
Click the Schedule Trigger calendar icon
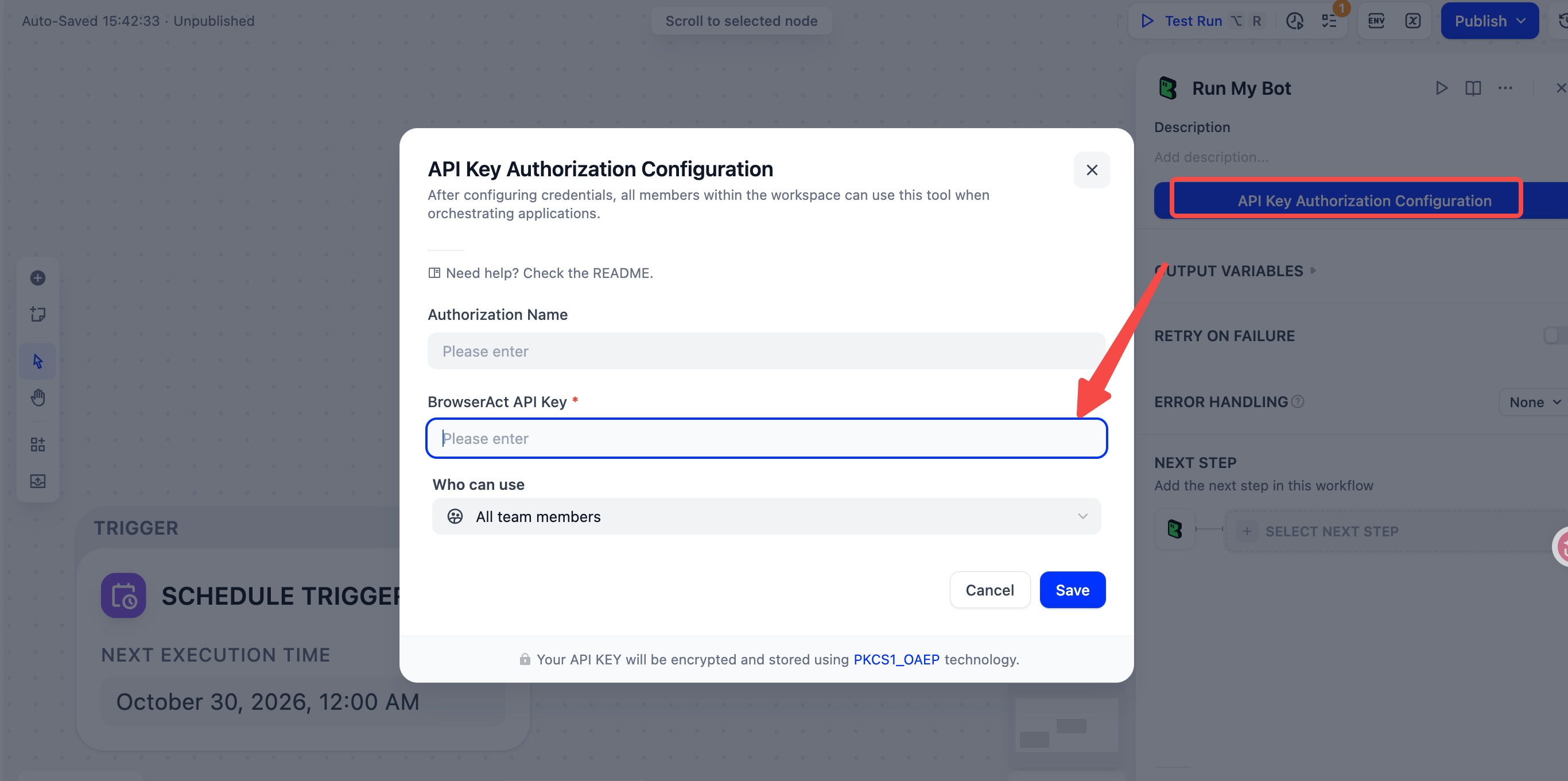pyautogui.click(x=123, y=595)
